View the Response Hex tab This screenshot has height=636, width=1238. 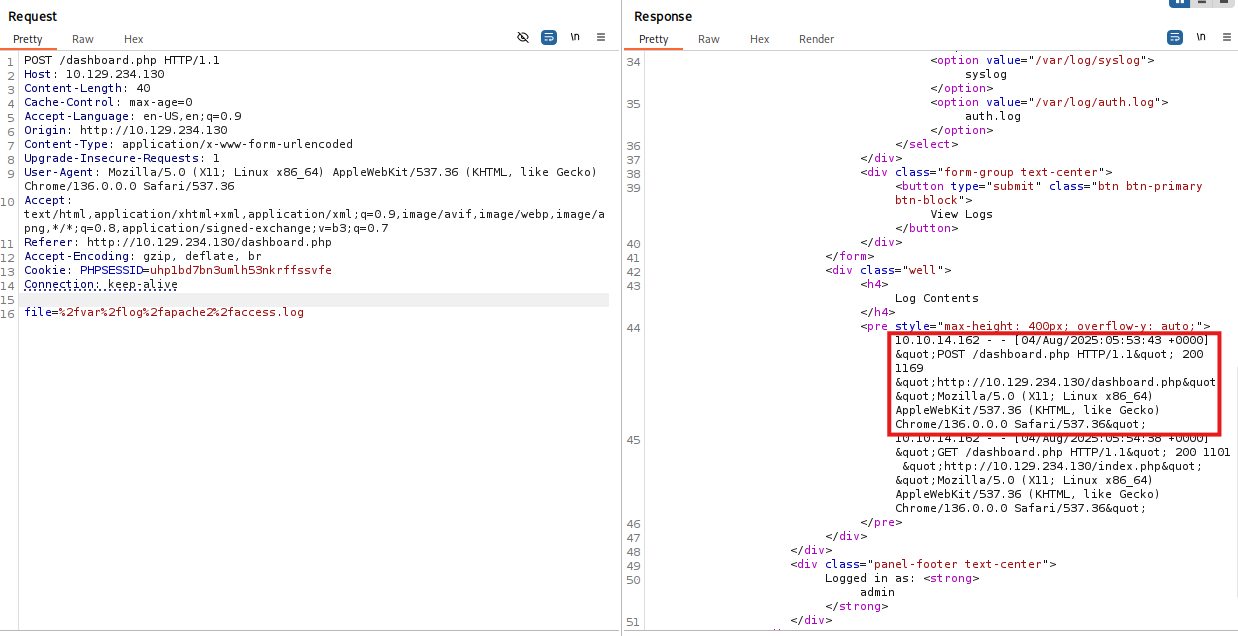click(760, 39)
